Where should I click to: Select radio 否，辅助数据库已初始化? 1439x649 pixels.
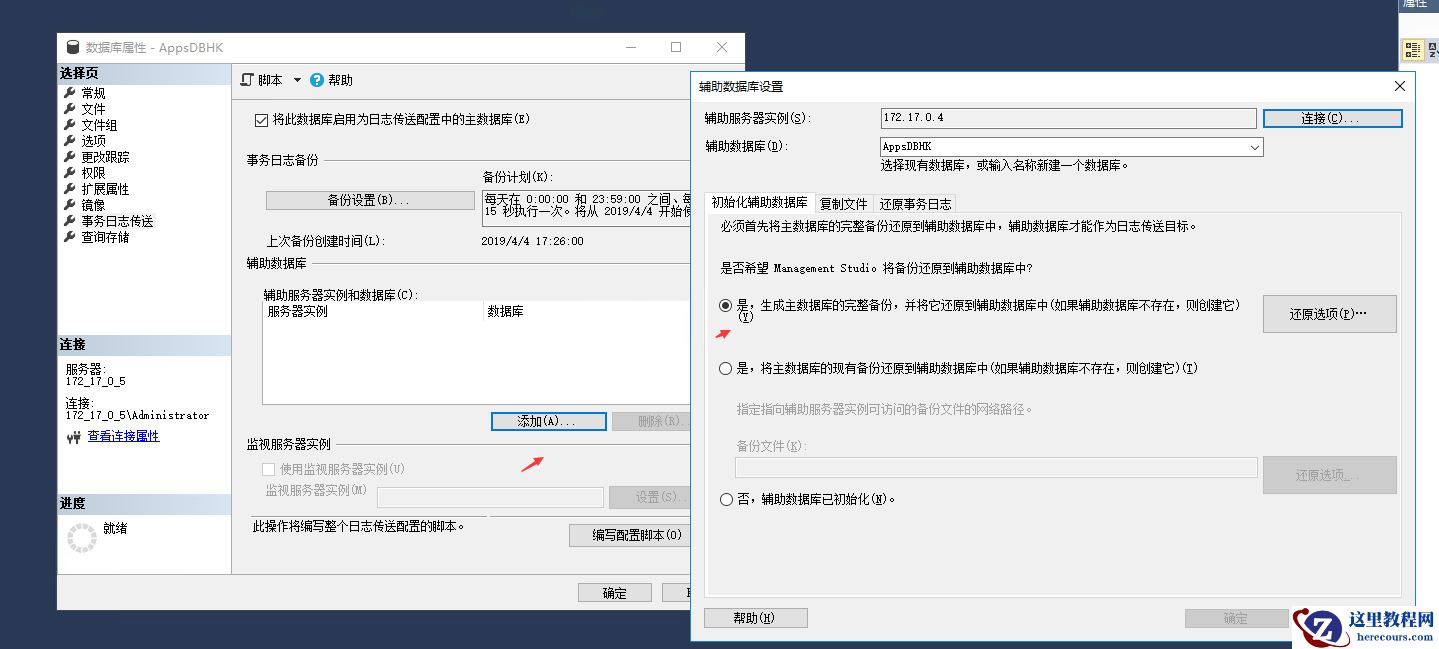click(726, 499)
